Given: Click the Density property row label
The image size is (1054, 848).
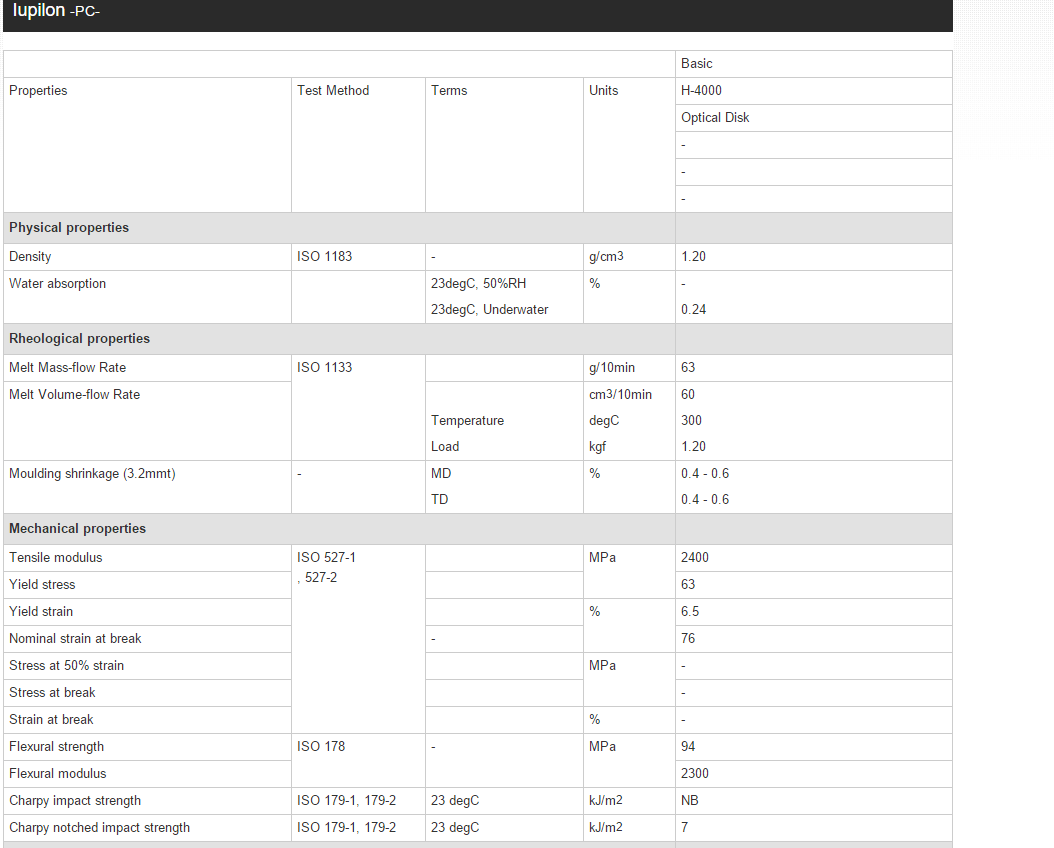Looking at the screenshot, I should 30,257.
